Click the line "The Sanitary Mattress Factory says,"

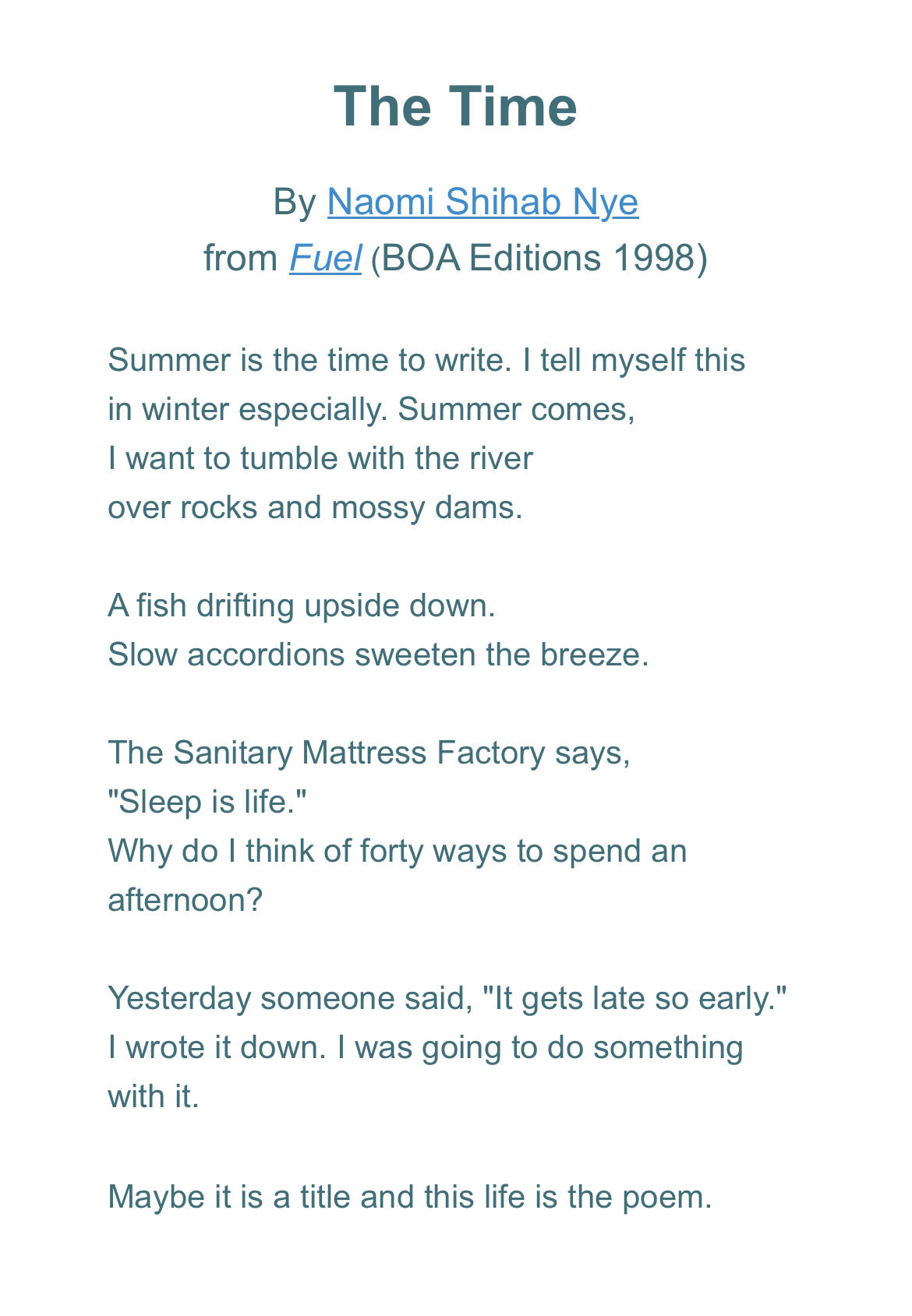tap(369, 753)
